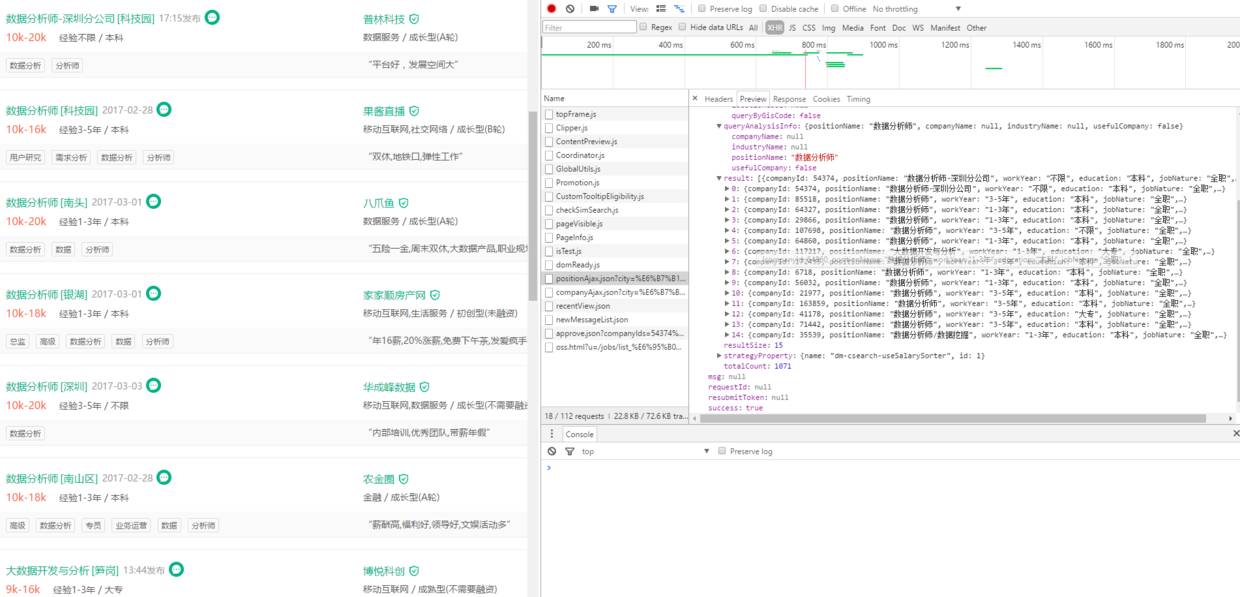Screen dimensions: 1240x597
Task: Switch to the Response tab
Action: click(x=789, y=99)
